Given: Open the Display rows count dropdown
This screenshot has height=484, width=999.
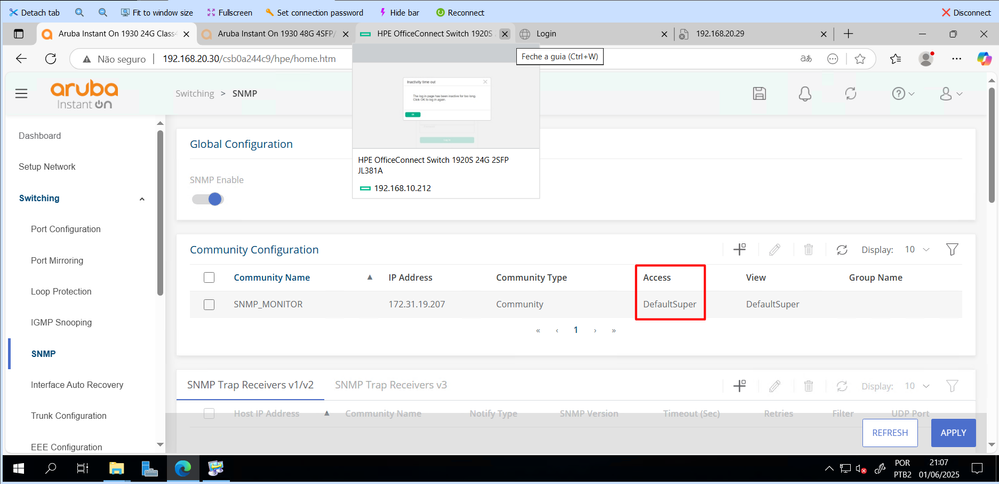Looking at the screenshot, I should click(916, 250).
